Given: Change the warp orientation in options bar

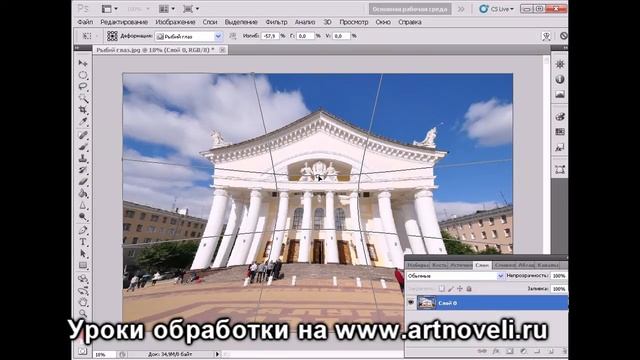Looking at the screenshot, I should pyautogui.click(x=233, y=36).
